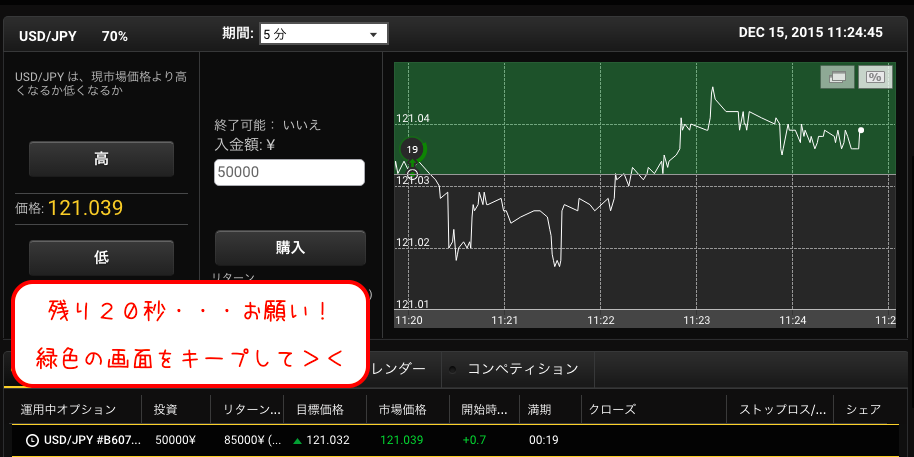Click the 運用中オプション column header
This screenshot has width=914, height=457.
click(68, 410)
